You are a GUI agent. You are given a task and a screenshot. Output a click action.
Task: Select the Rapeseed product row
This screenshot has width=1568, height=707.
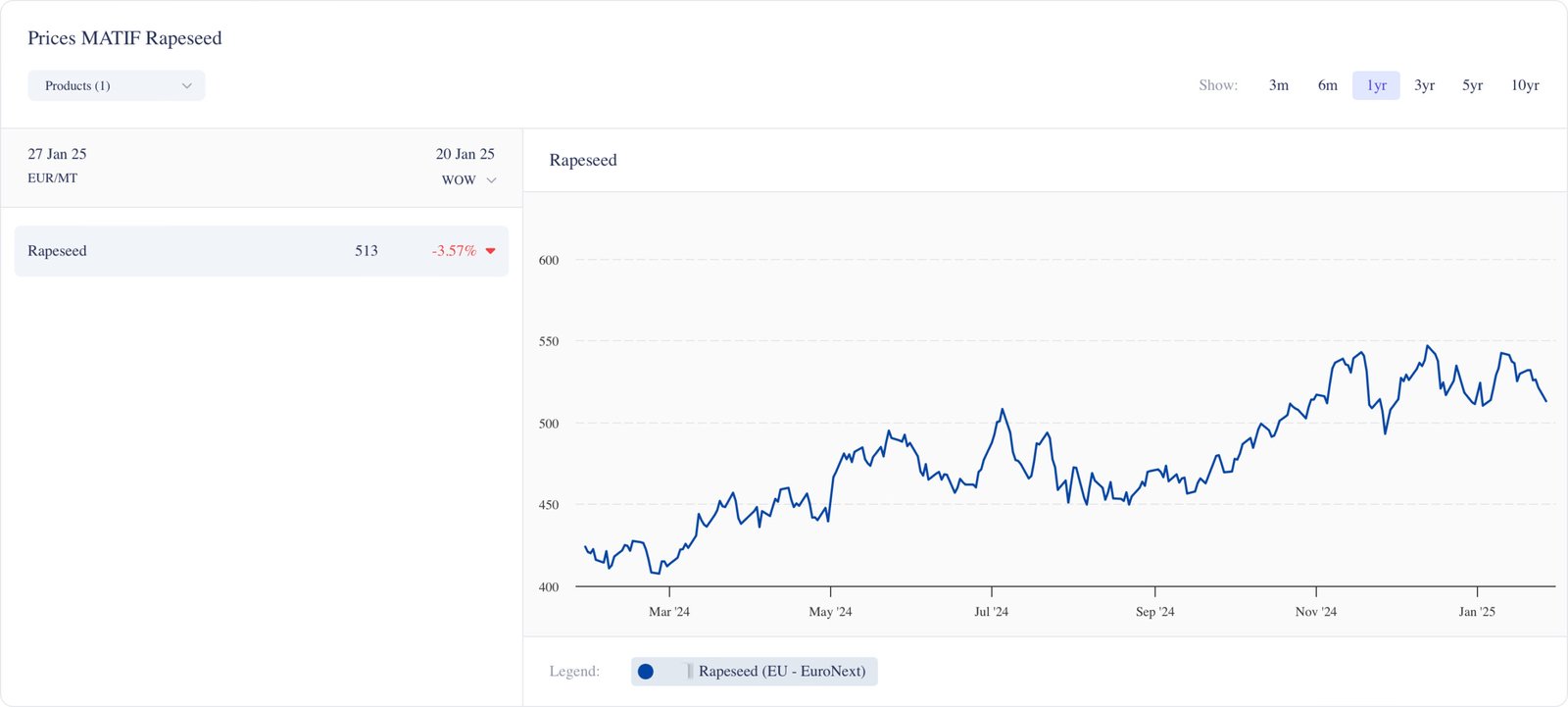point(261,251)
